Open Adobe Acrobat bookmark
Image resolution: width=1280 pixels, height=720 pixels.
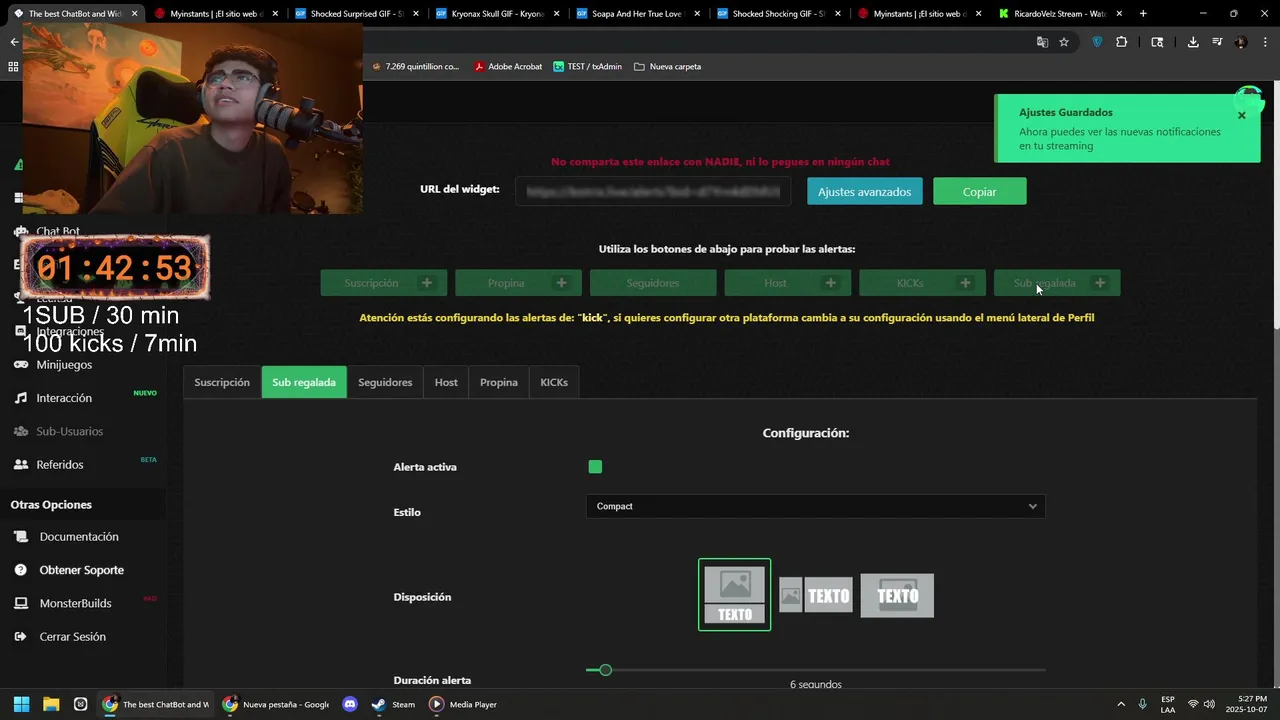[508, 67]
